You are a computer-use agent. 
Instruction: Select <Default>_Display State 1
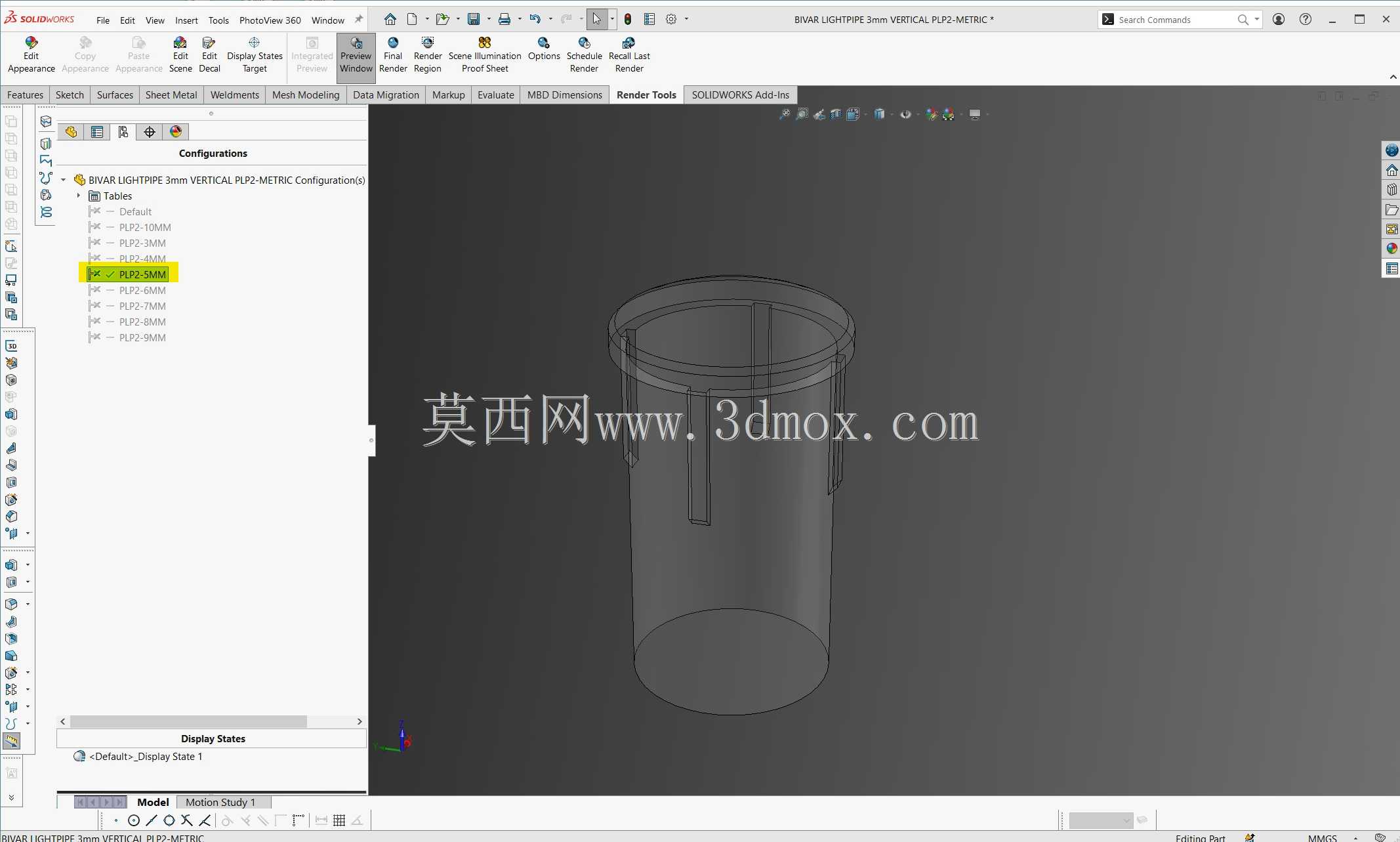click(x=146, y=756)
